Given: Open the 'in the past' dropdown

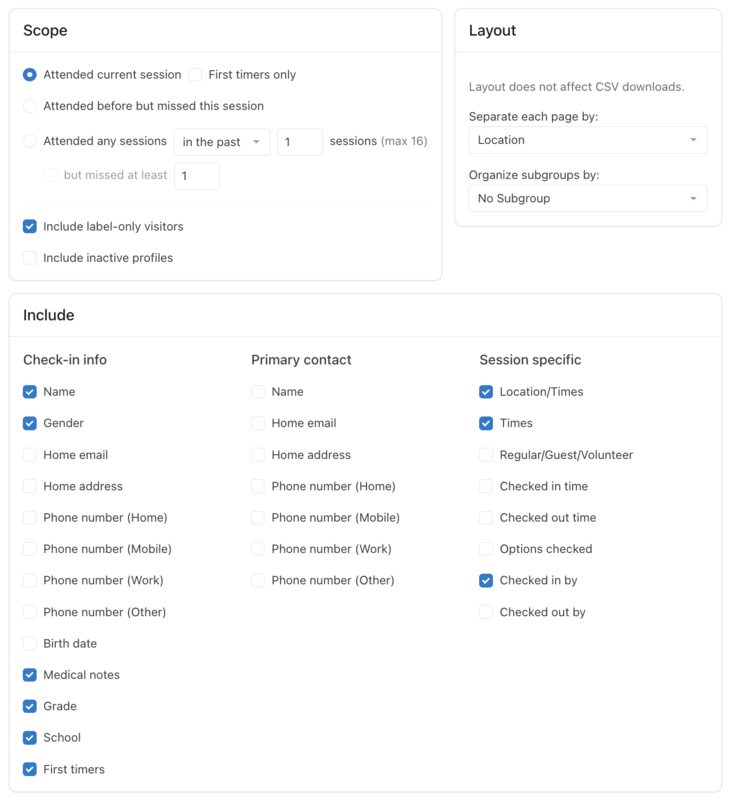Looking at the screenshot, I should point(222,142).
